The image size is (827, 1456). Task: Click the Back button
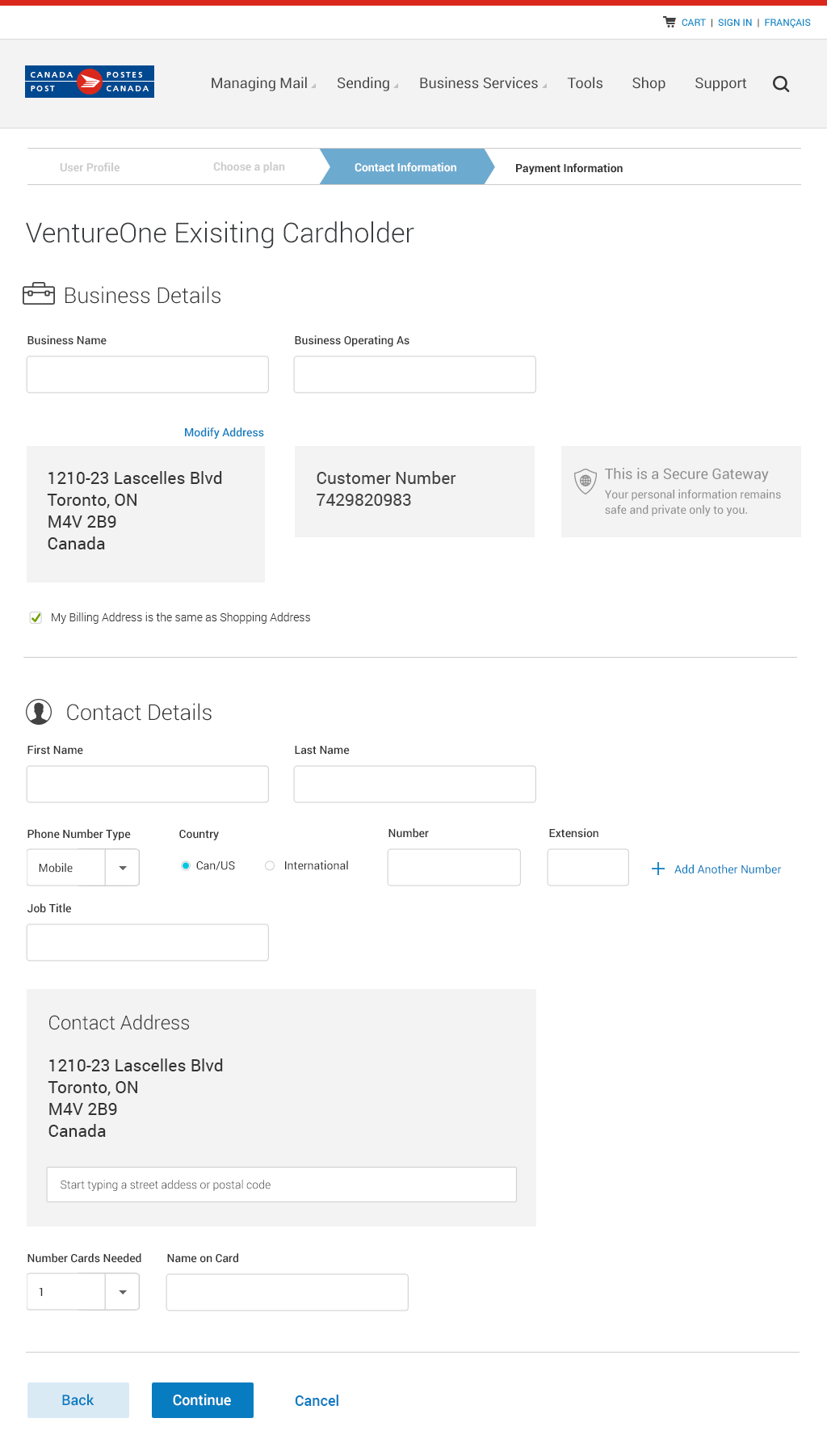[78, 1400]
